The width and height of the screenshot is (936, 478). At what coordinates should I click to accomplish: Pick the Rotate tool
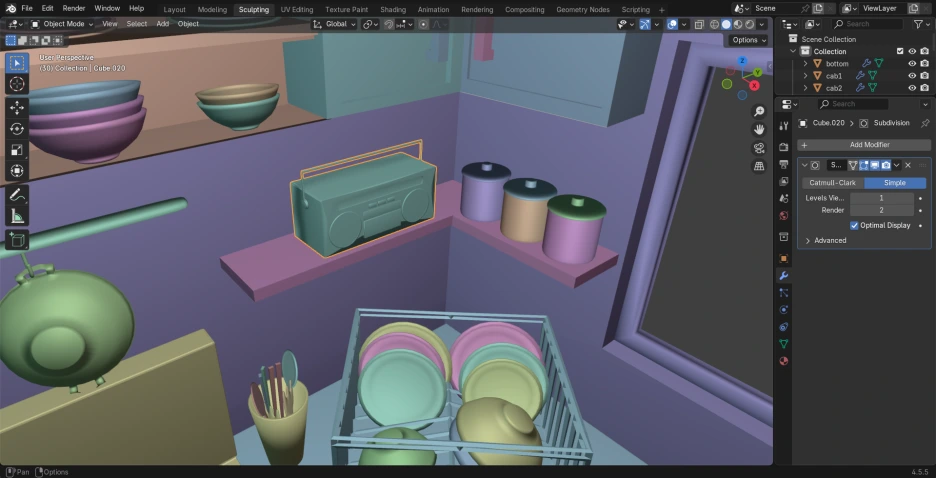[x=17, y=129]
